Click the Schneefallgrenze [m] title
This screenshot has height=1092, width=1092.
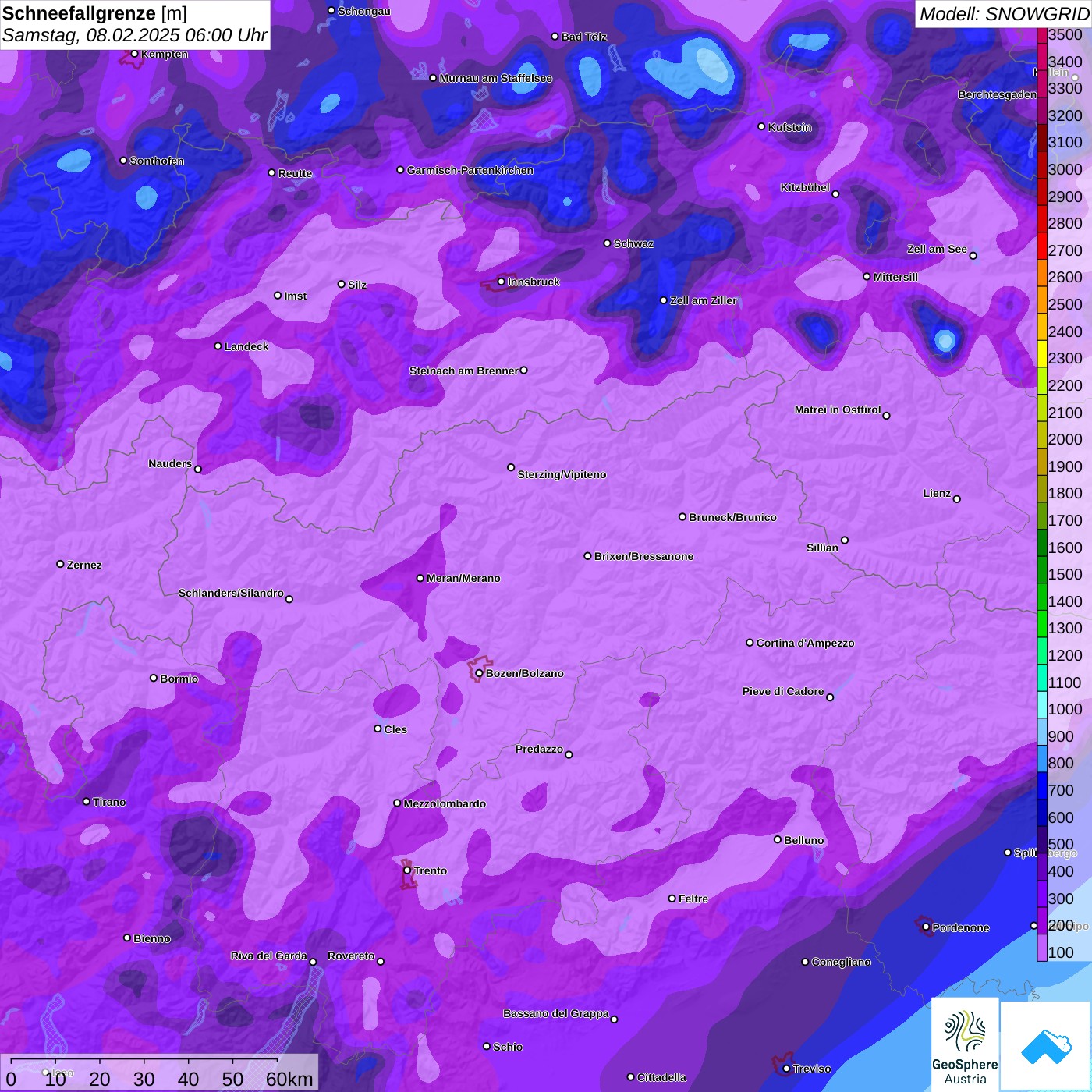tap(94, 13)
